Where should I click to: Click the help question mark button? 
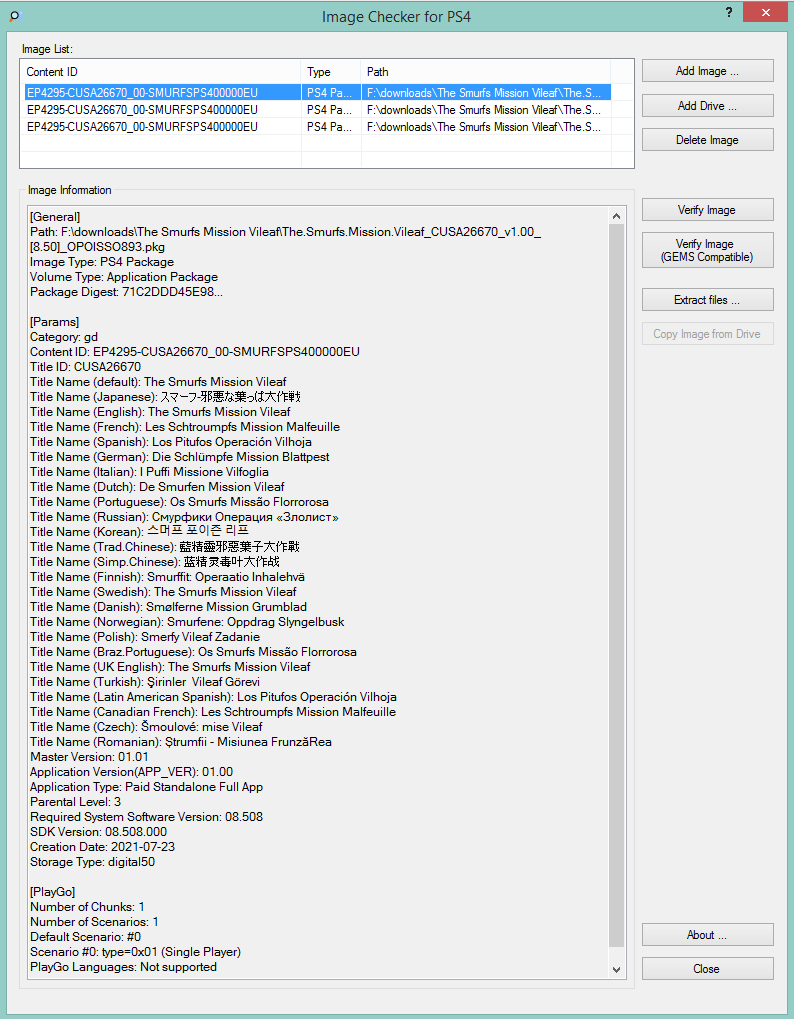click(729, 12)
